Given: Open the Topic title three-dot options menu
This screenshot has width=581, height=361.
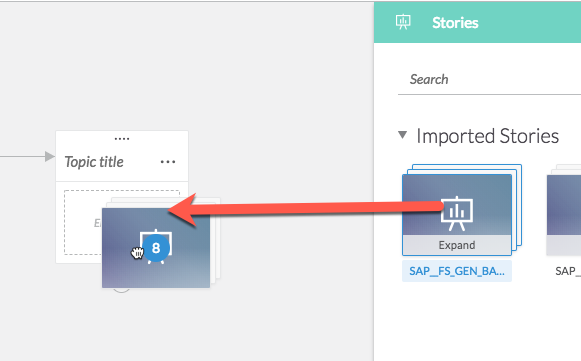Looking at the screenshot, I should [168, 162].
